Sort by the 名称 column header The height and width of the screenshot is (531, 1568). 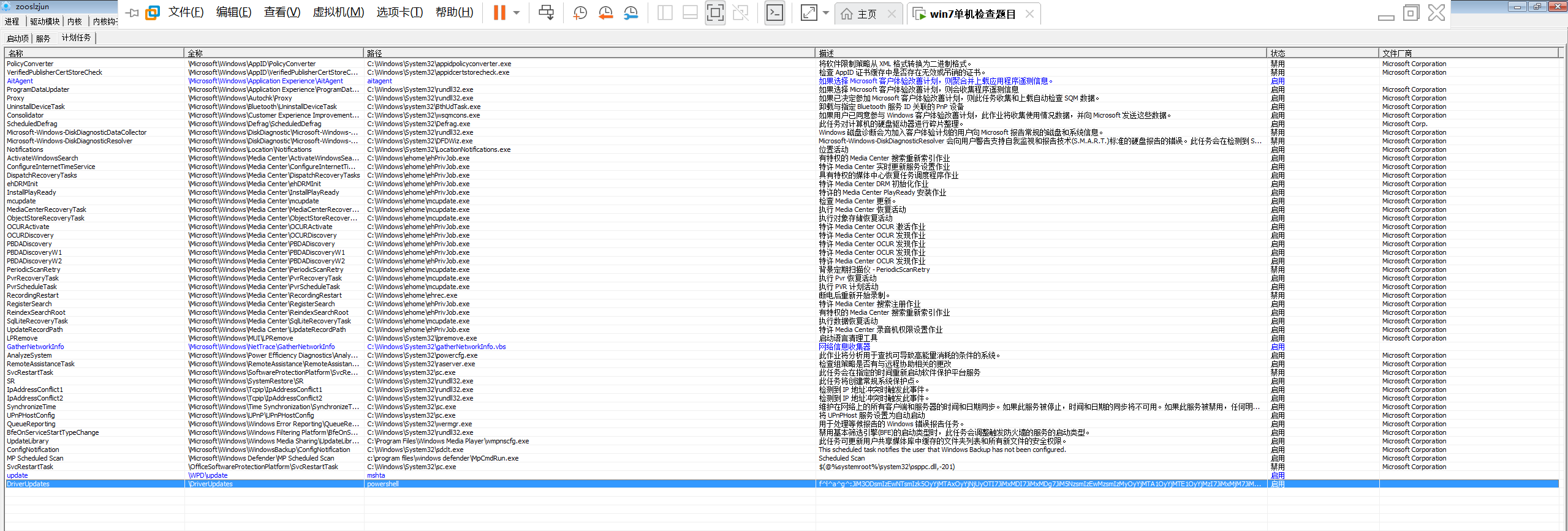pyautogui.click(x=94, y=53)
